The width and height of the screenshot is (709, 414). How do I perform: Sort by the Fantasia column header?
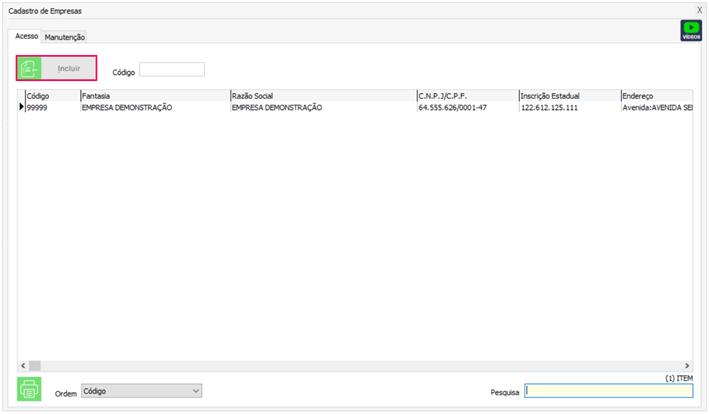[154, 96]
